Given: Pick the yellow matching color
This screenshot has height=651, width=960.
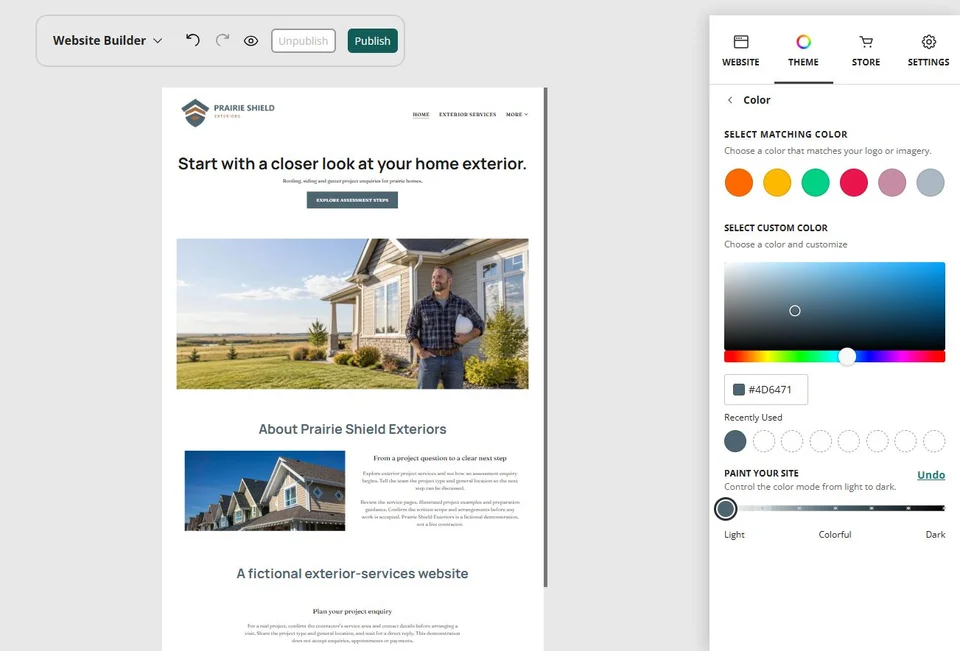Looking at the screenshot, I should (777, 183).
